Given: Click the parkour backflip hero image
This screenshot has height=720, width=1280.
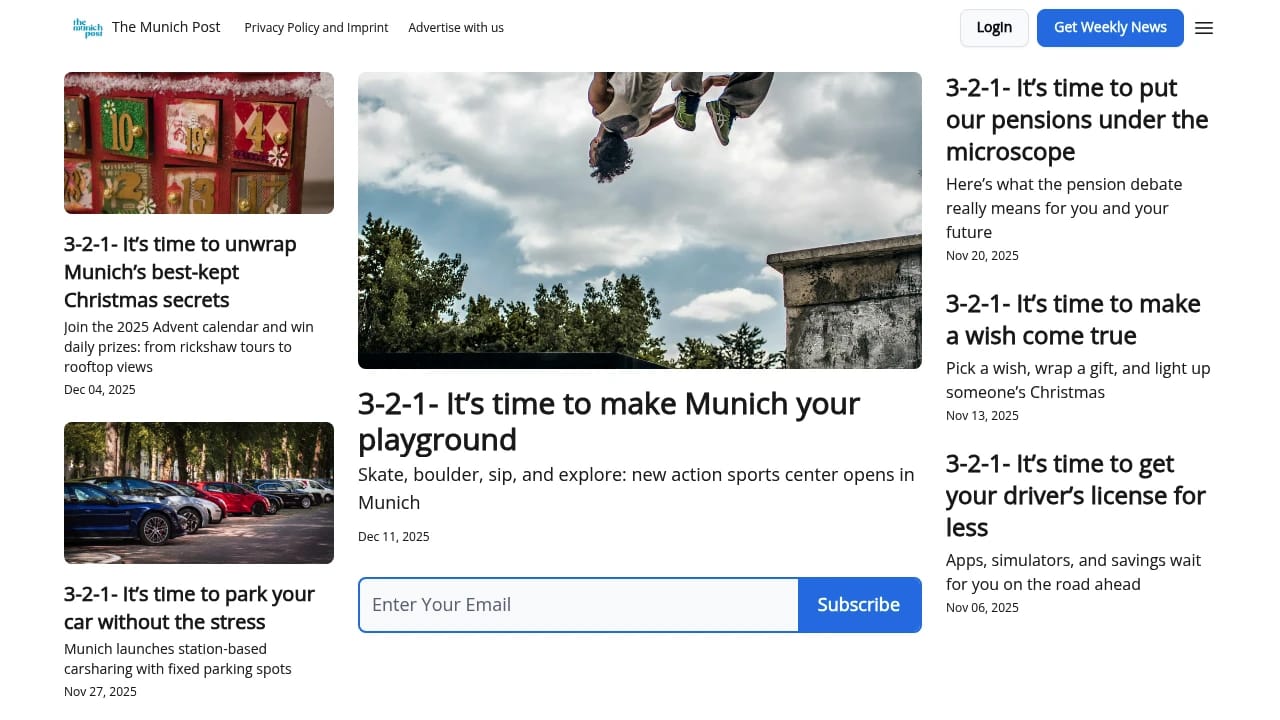Looking at the screenshot, I should click(639, 220).
